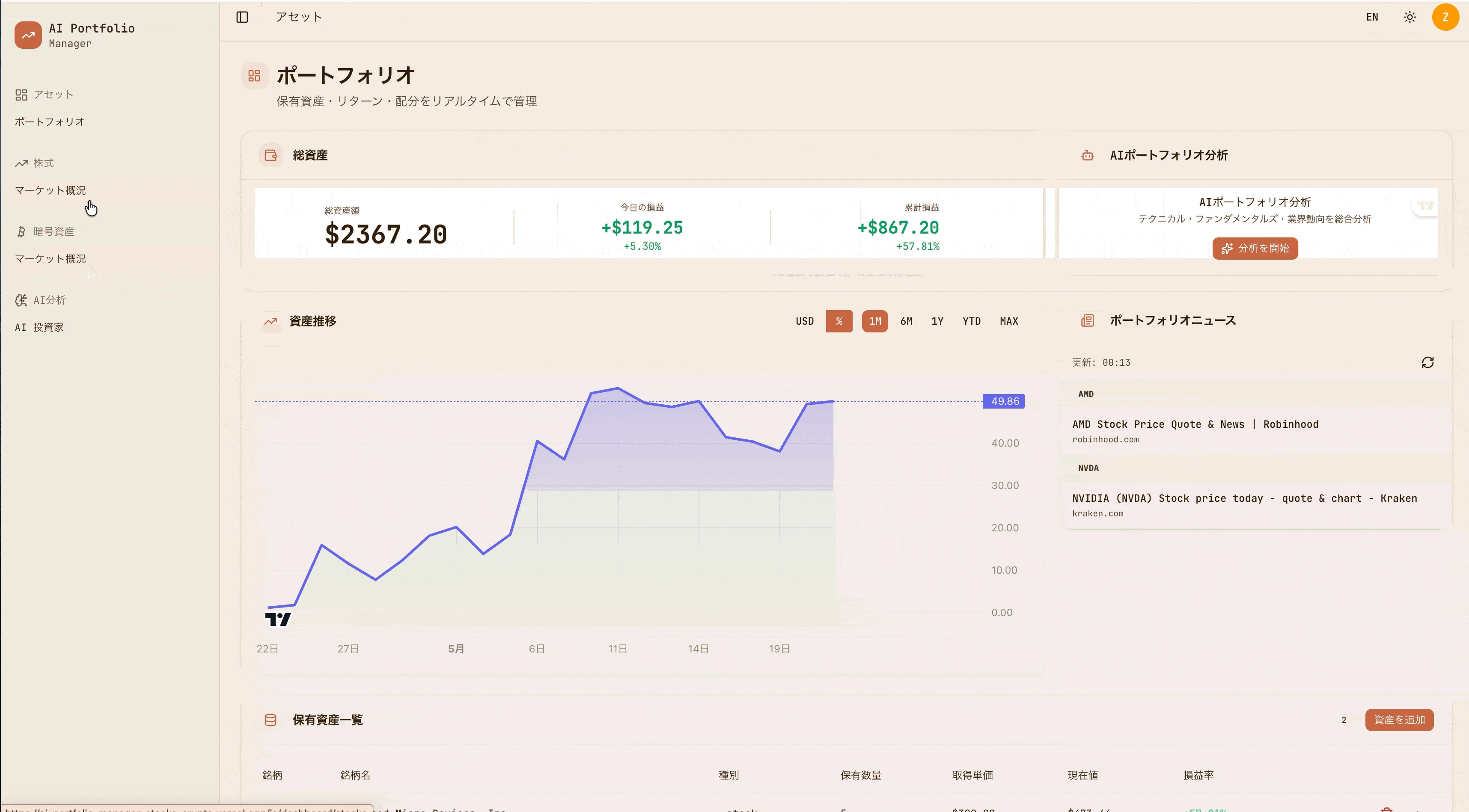Image resolution: width=1469 pixels, height=812 pixels.
Task: Select the 6M time range
Action: click(906, 321)
